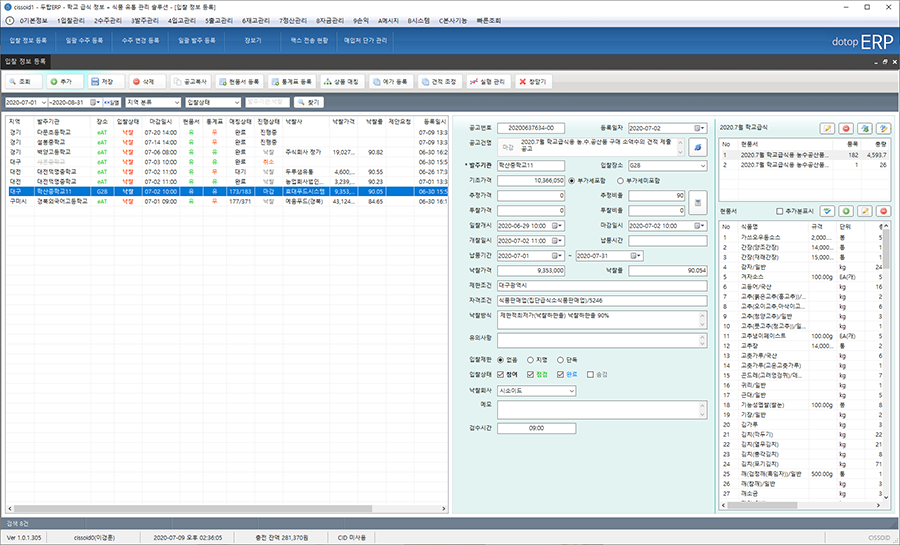Enable the 추가분표시 checkbox

[x=780, y=211]
